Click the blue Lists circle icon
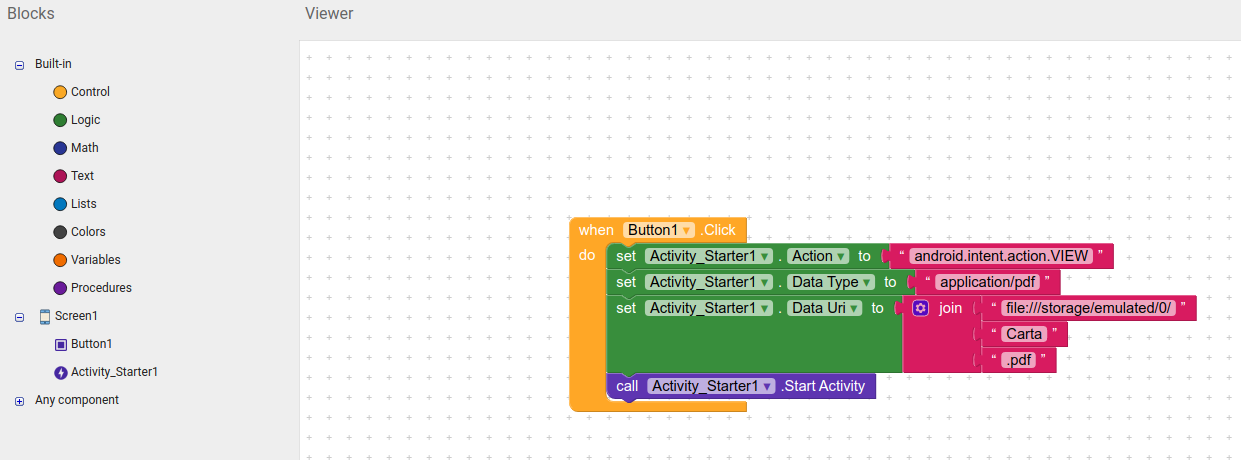1241x460 pixels. pos(60,204)
